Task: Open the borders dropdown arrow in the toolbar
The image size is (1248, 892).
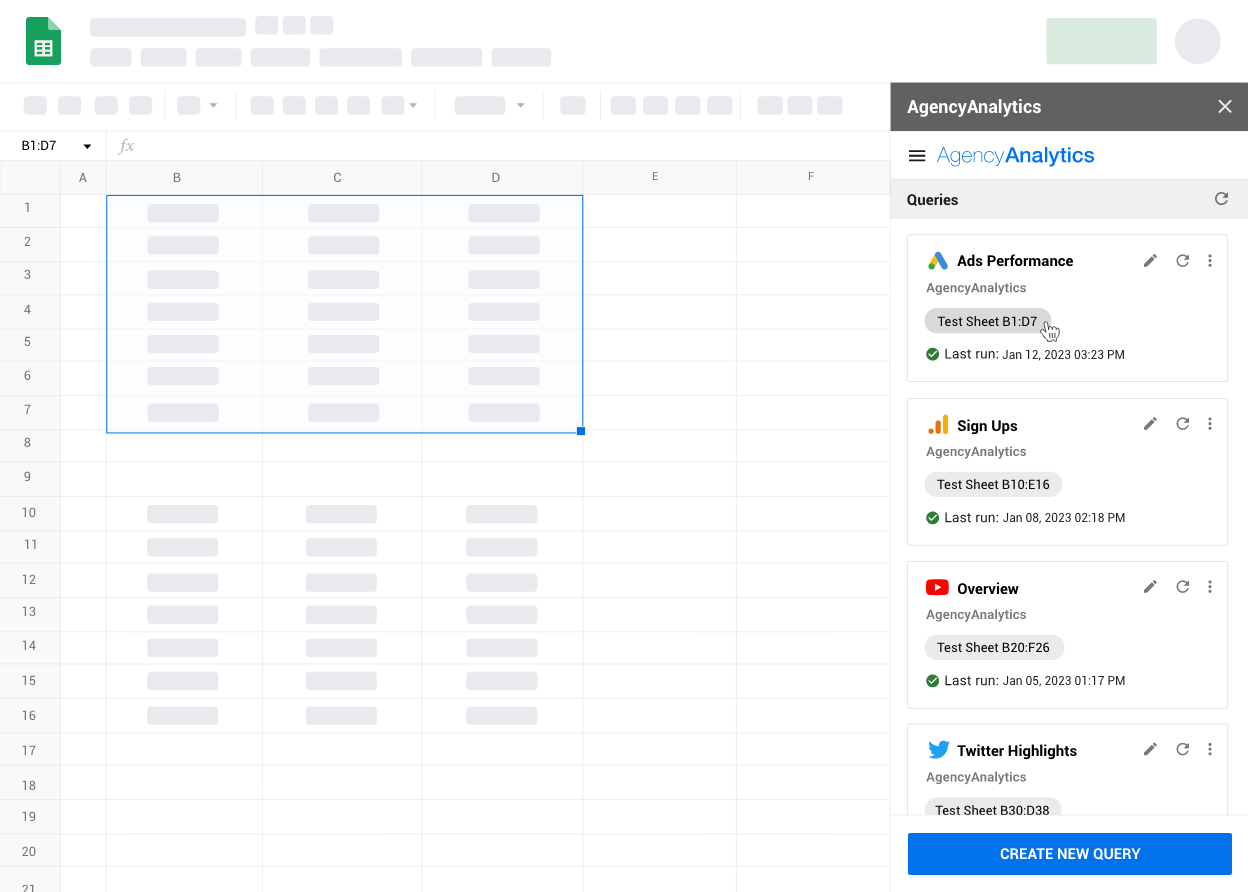Action: [x=413, y=105]
